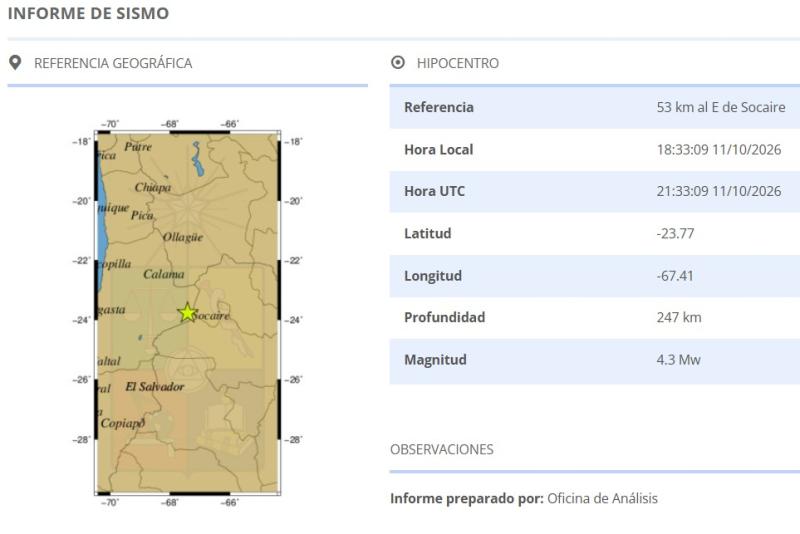The image size is (800, 534).
Task: Click the Profundidad label
Action: (444, 317)
